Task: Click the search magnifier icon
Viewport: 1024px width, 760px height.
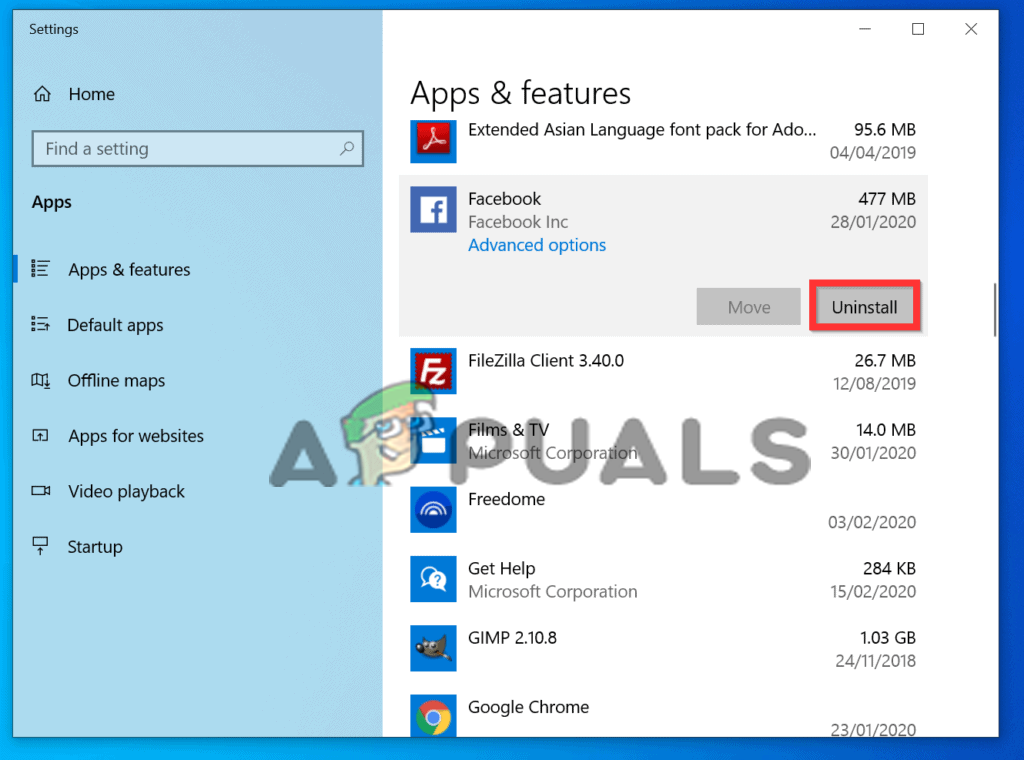Action: pos(347,148)
